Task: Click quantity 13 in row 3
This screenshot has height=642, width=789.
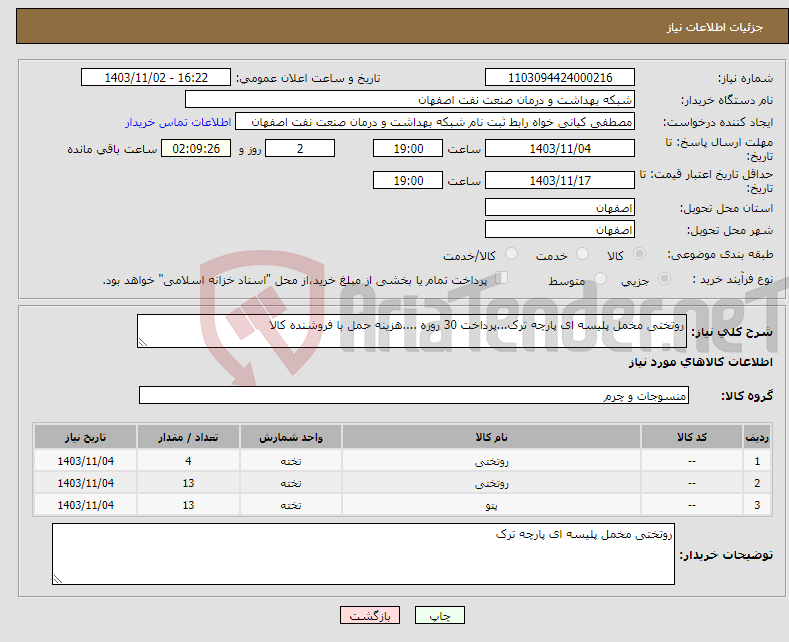Action: (188, 505)
